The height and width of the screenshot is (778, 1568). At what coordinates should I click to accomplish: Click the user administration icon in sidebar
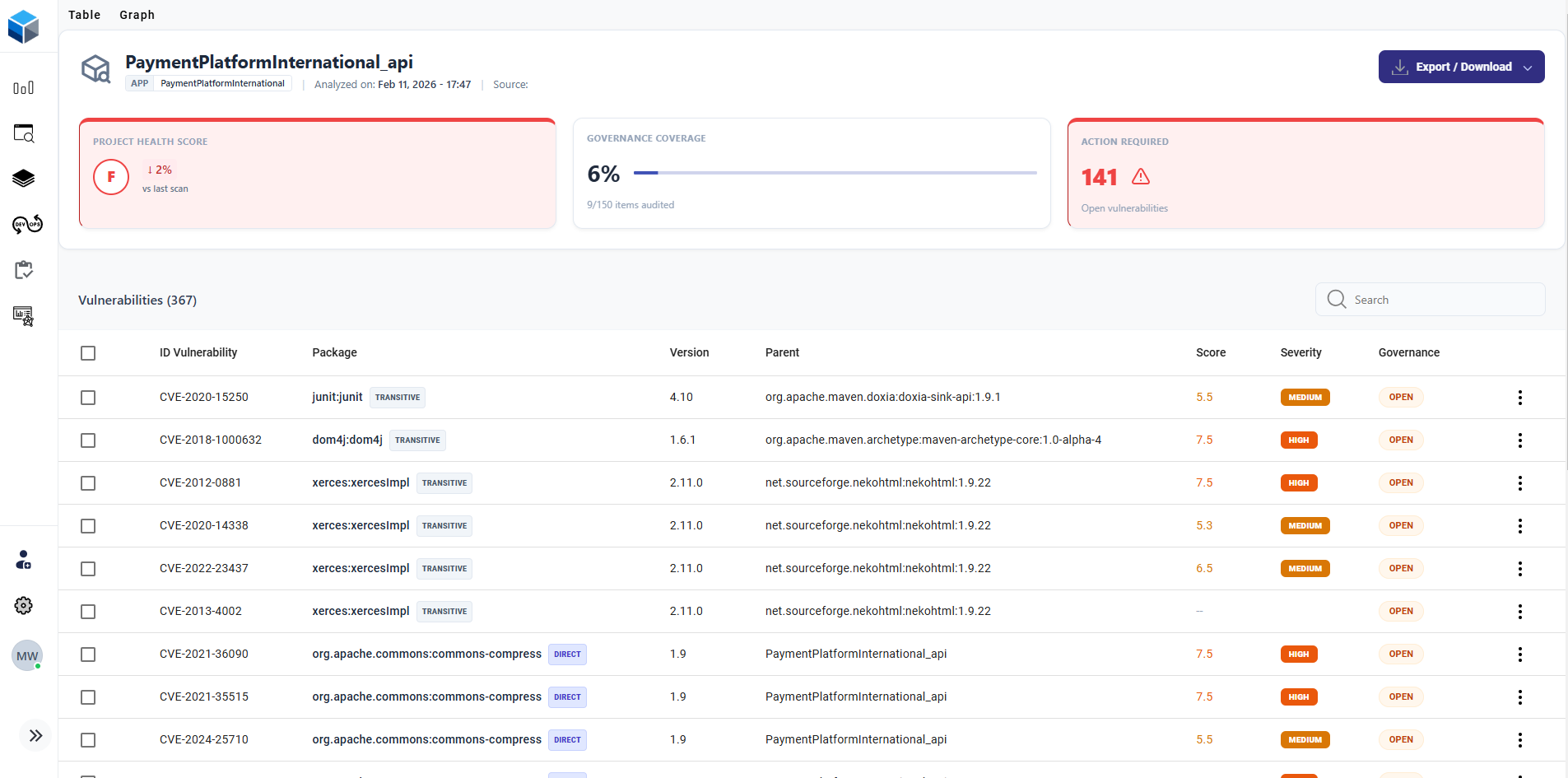[x=24, y=561]
